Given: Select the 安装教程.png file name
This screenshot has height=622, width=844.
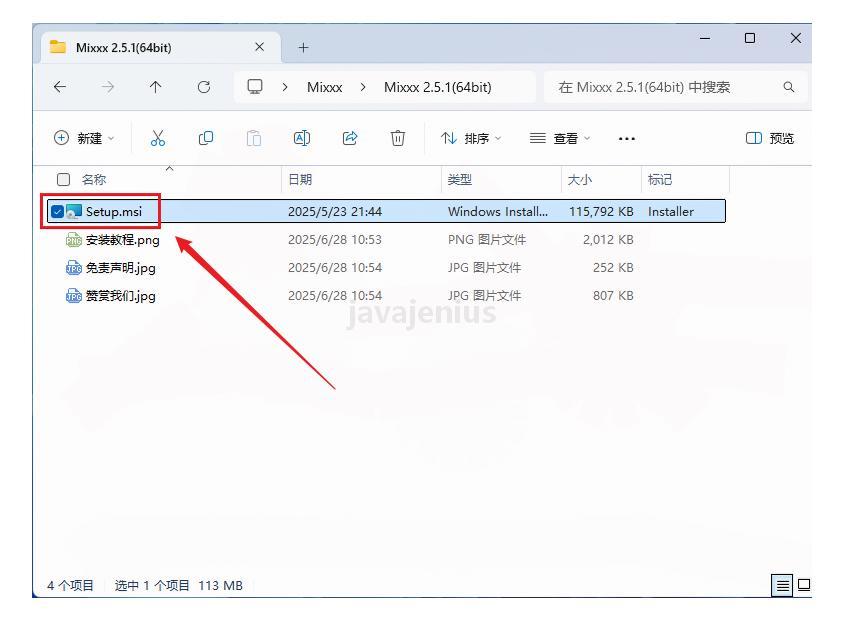Looking at the screenshot, I should coord(123,240).
